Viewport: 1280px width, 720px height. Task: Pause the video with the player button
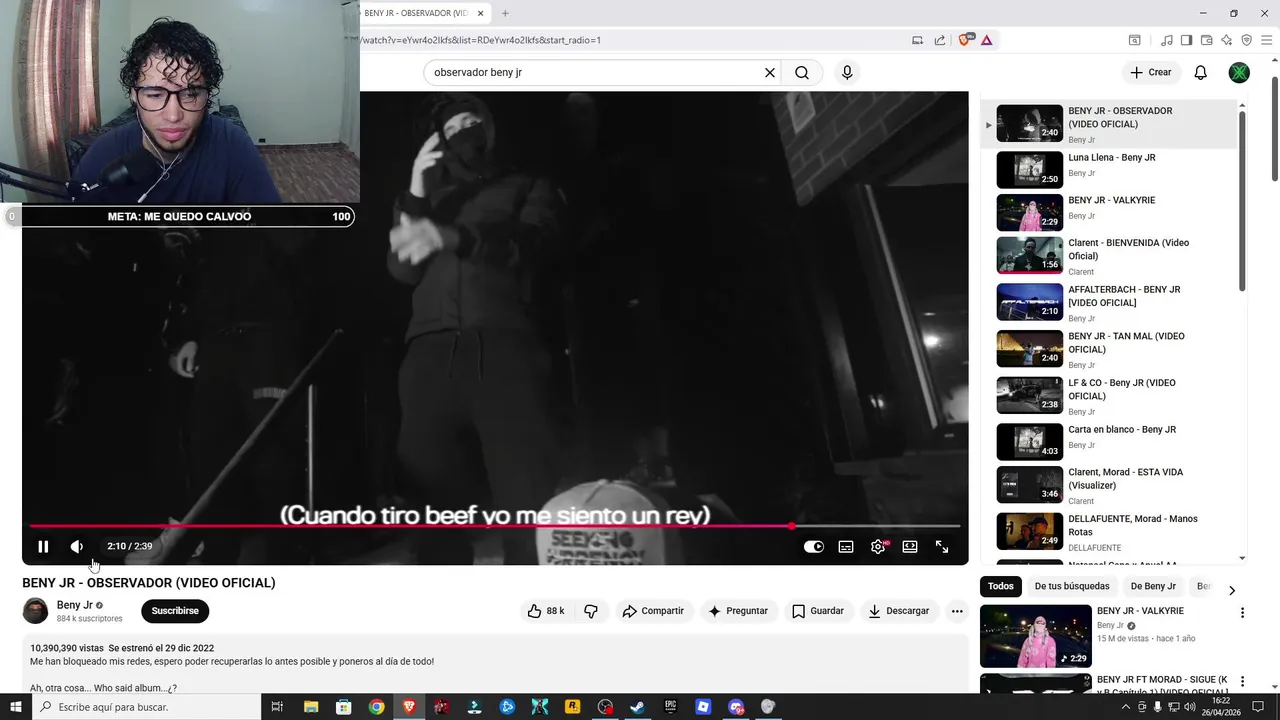click(43, 546)
